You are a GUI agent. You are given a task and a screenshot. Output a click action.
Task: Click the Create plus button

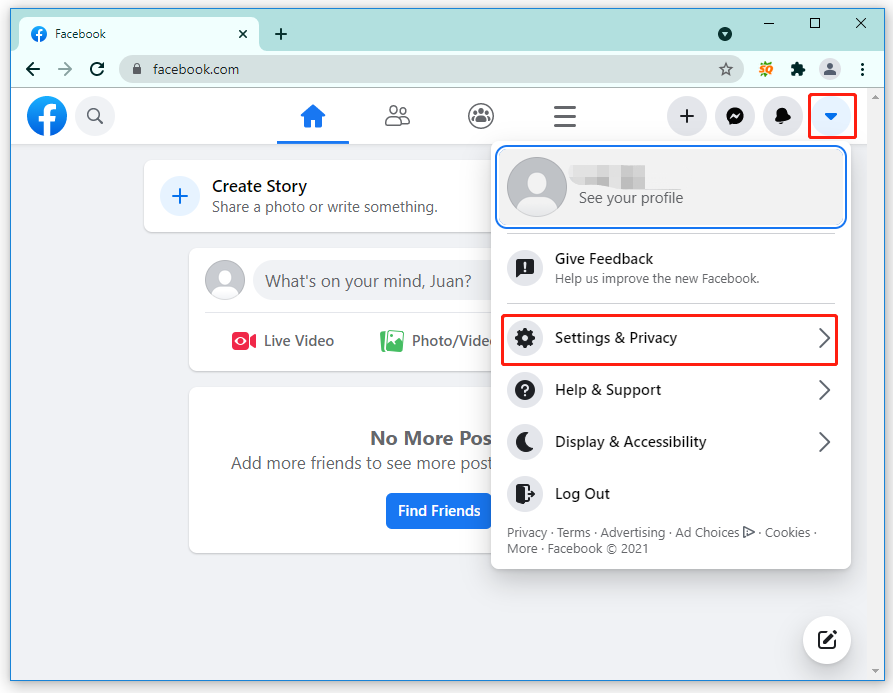tap(687, 116)
